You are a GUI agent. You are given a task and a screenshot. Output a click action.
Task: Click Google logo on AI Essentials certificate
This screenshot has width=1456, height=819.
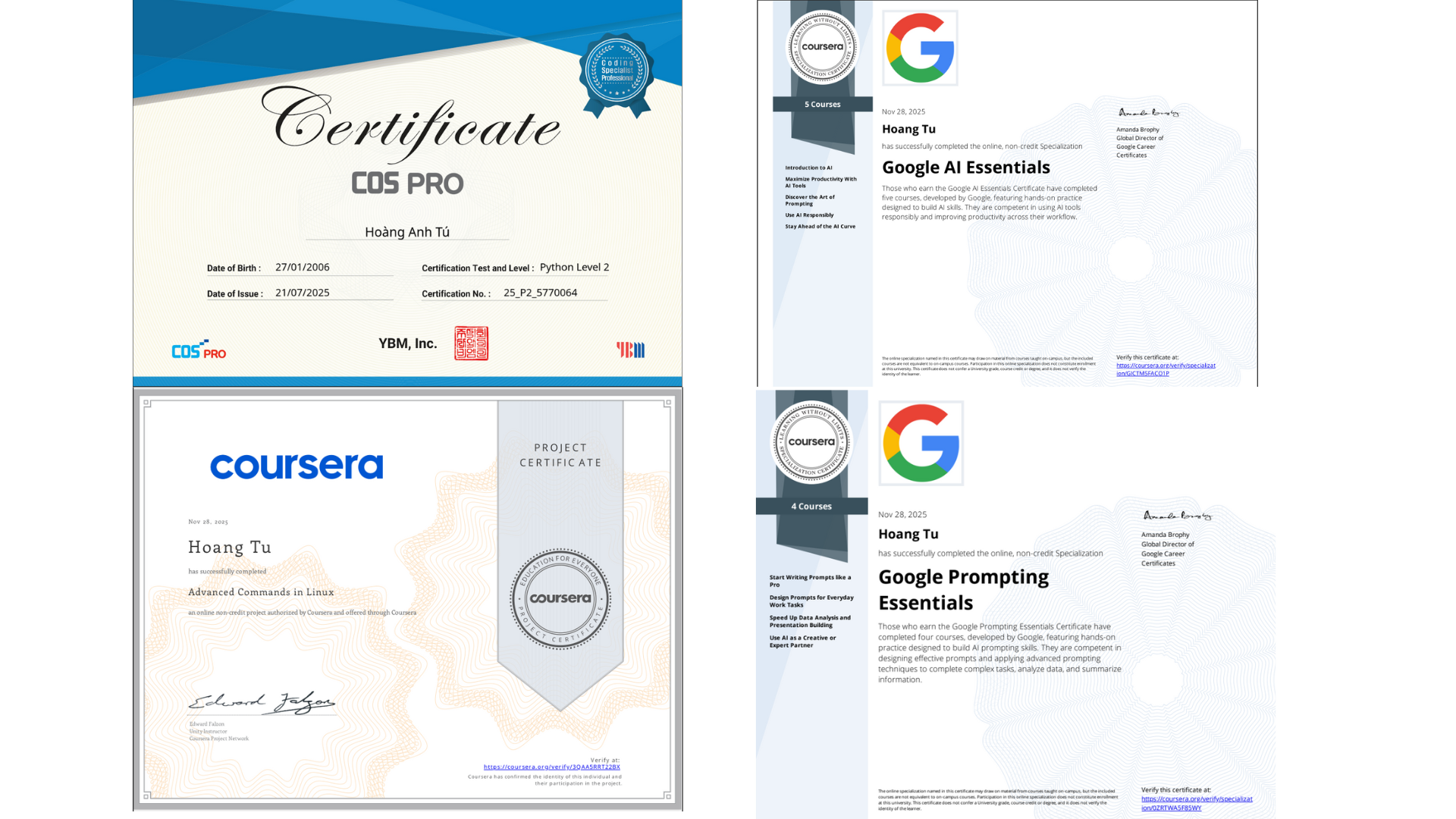920,48
